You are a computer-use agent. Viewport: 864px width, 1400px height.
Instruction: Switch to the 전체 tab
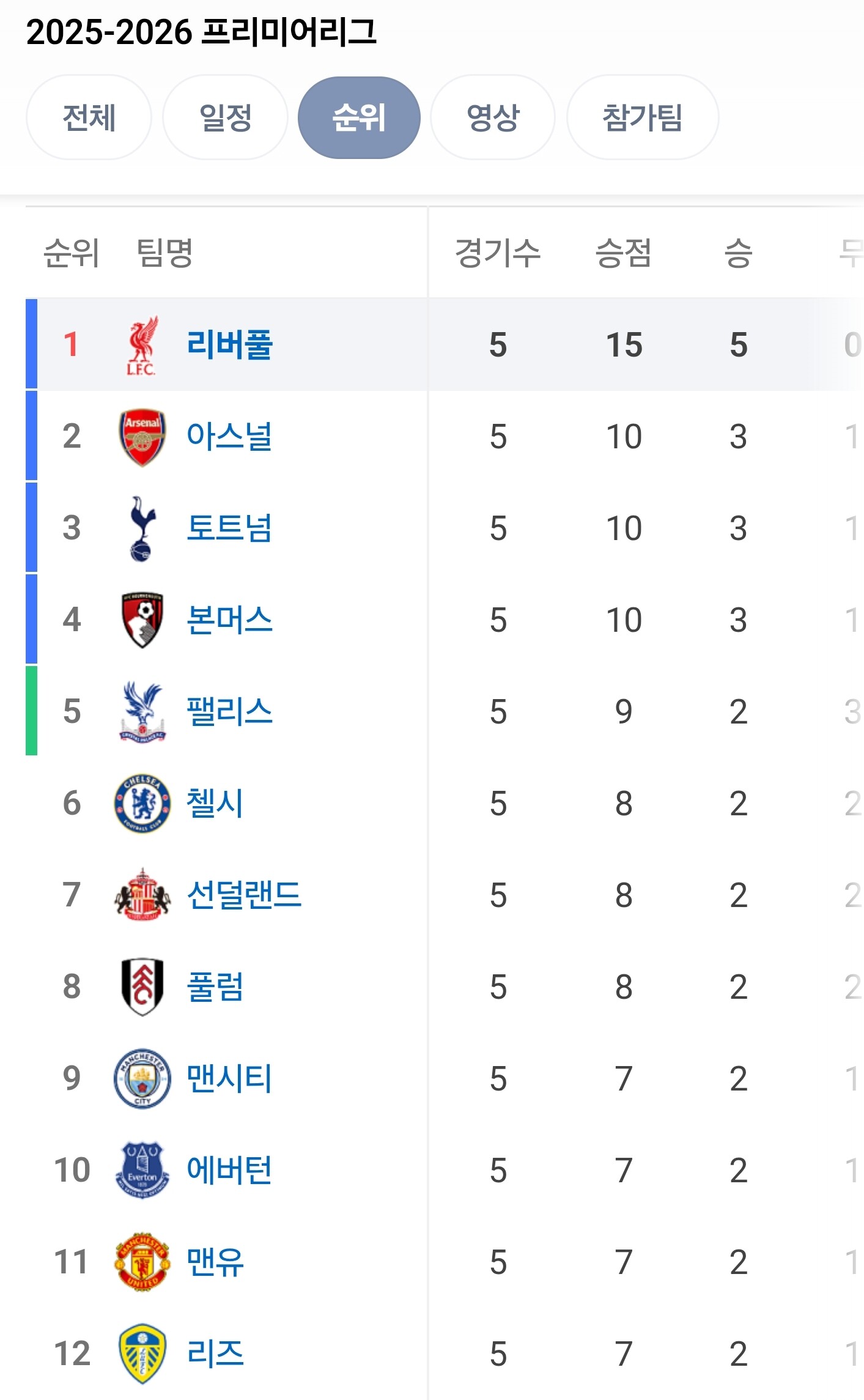click(89, 117)
